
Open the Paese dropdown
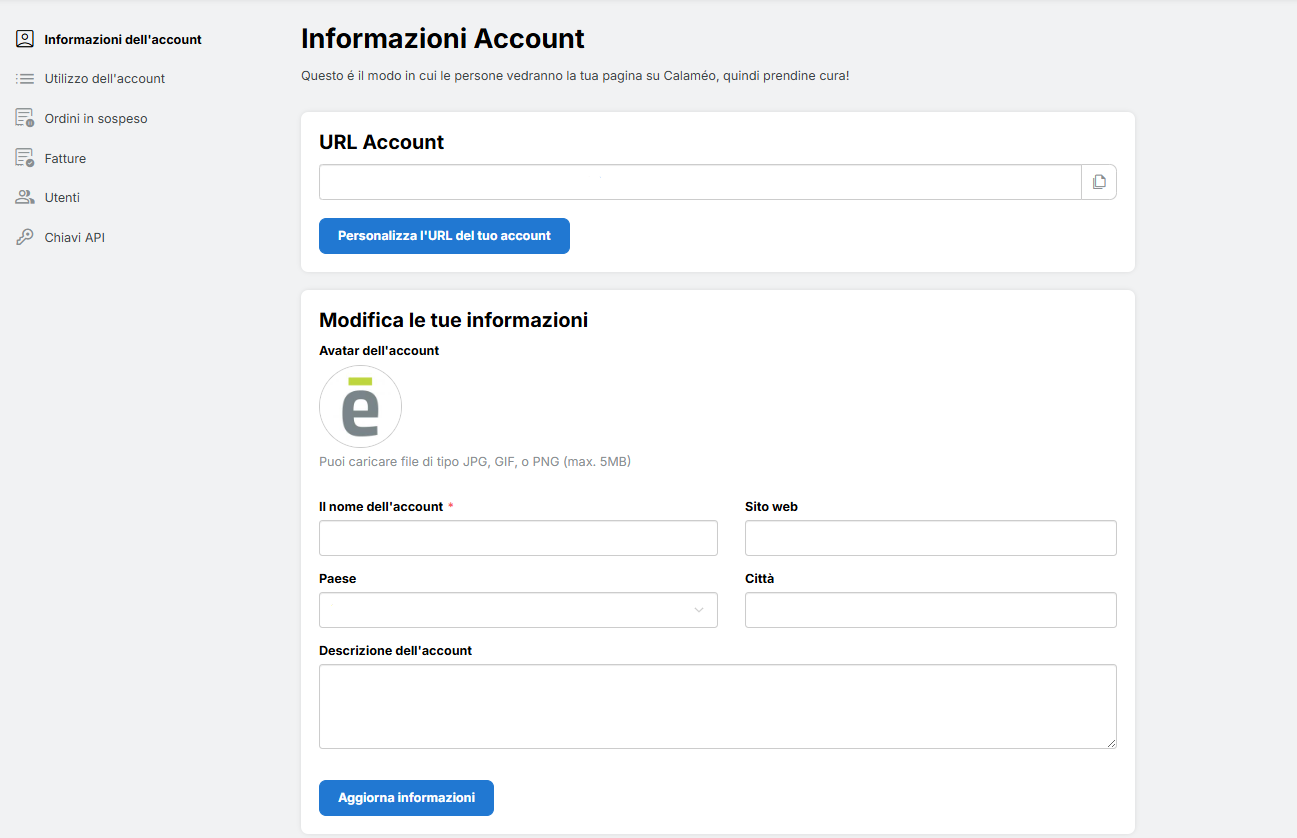tap(518, 610)
